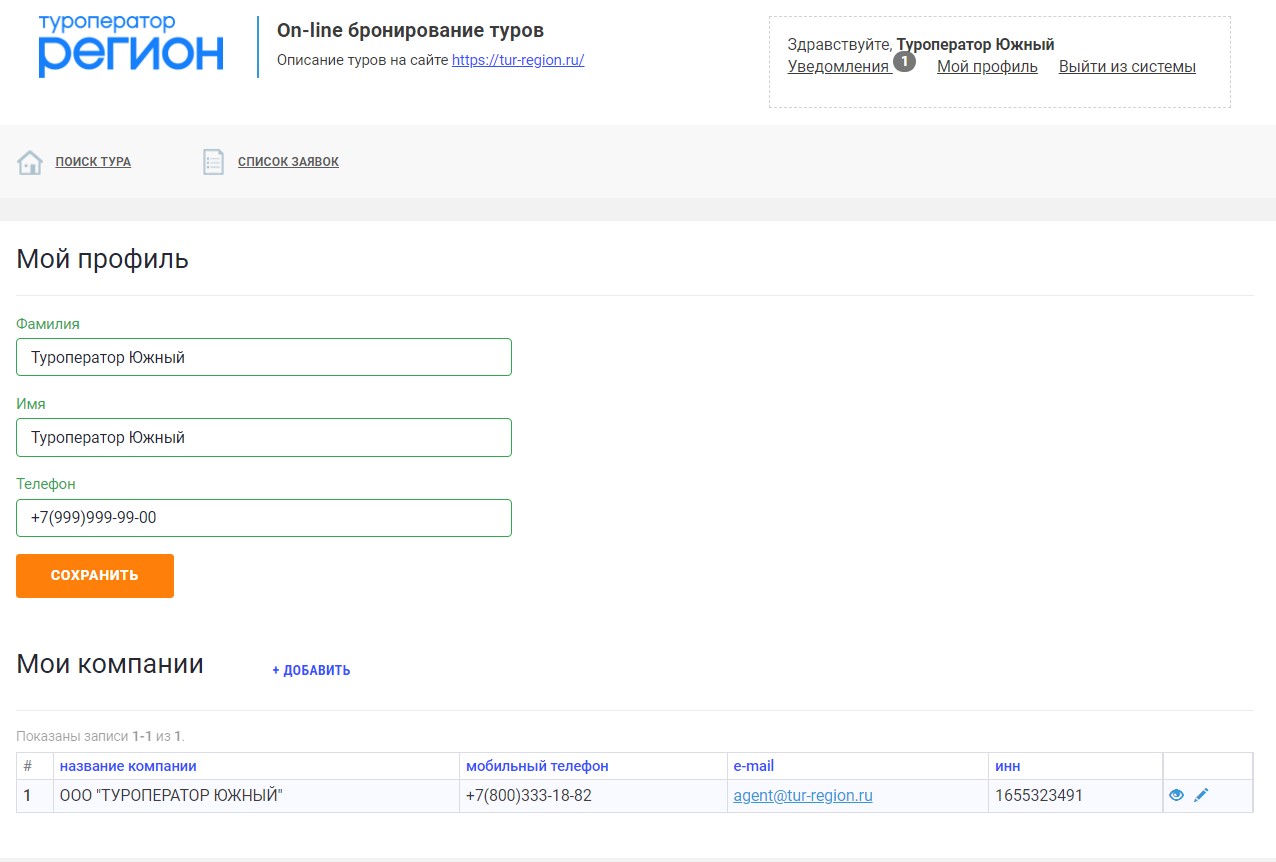Image resolution: width=1276 pixels, height=862 pixels.
Task: Sort the table by инн column
Action: point(1007,766)
